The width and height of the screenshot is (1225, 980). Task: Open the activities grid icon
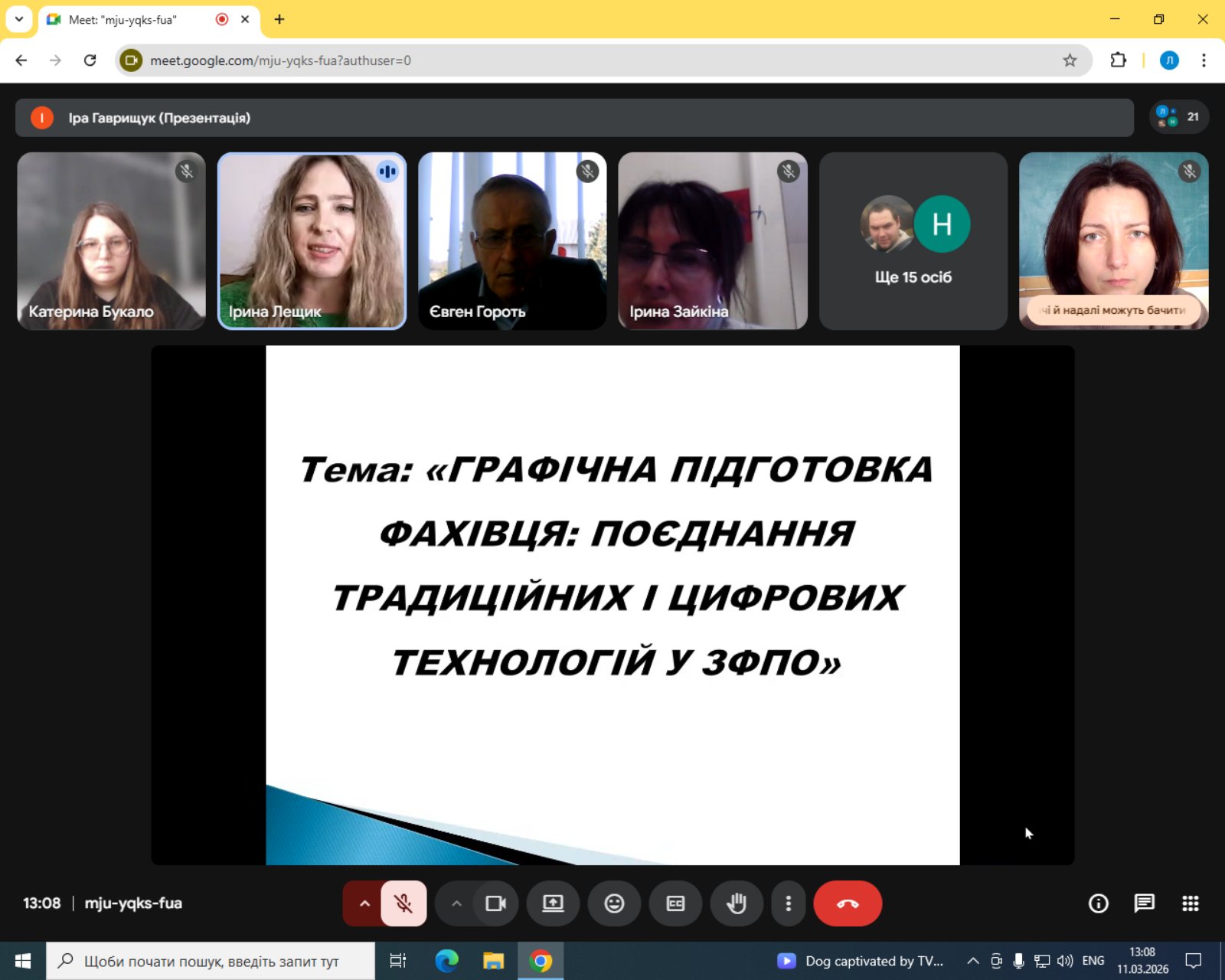coord(1190,903)
